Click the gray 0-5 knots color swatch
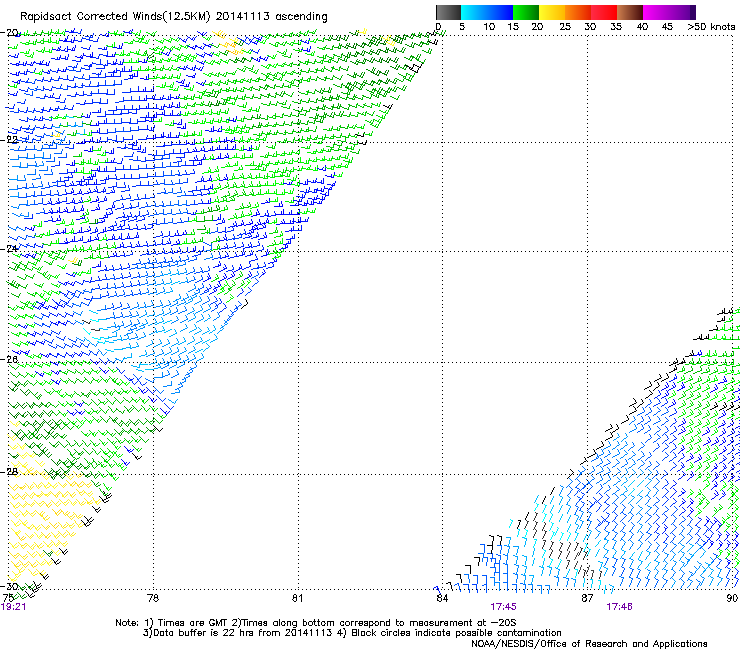The image size is (740, 650). [448, 12]
